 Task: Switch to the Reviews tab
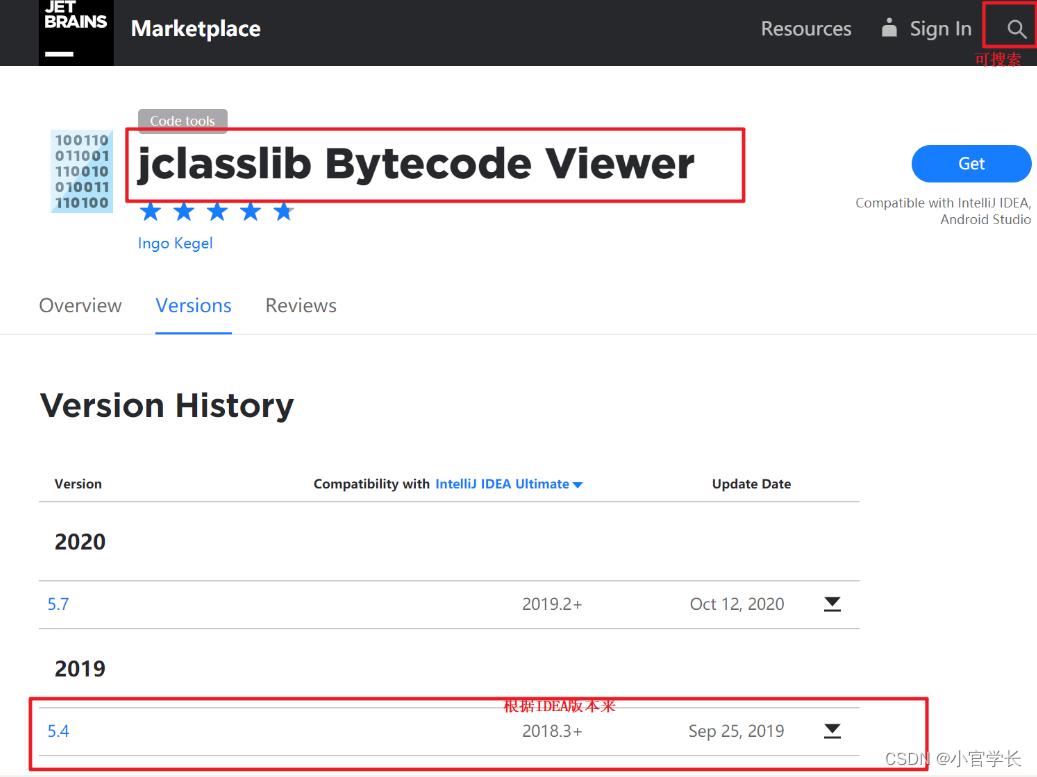(x=300, y=305)
